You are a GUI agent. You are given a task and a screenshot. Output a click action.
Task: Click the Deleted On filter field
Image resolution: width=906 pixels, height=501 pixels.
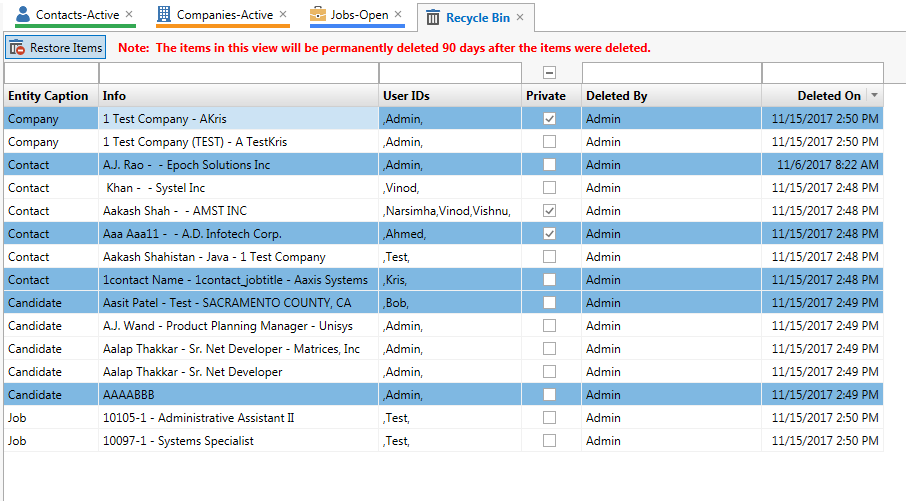[x=823, y=73]
